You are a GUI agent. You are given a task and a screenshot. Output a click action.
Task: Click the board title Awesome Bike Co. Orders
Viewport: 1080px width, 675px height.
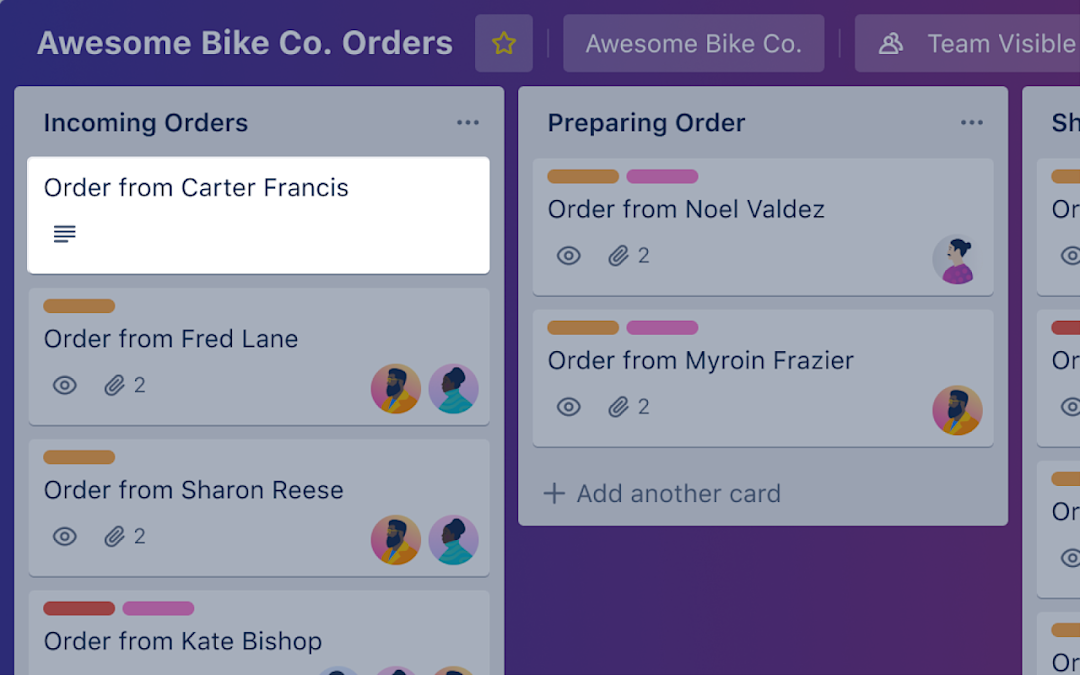tap(244, 43)
